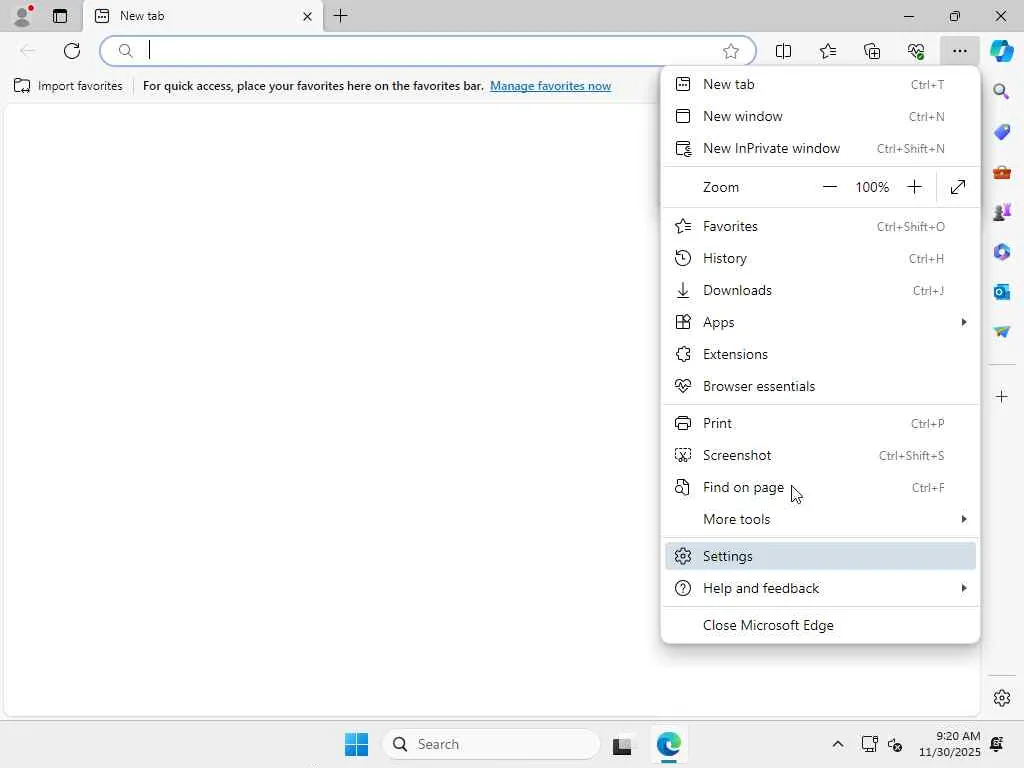Open Browser essentials menu item
1024x768 pixels.
(820, 386)
